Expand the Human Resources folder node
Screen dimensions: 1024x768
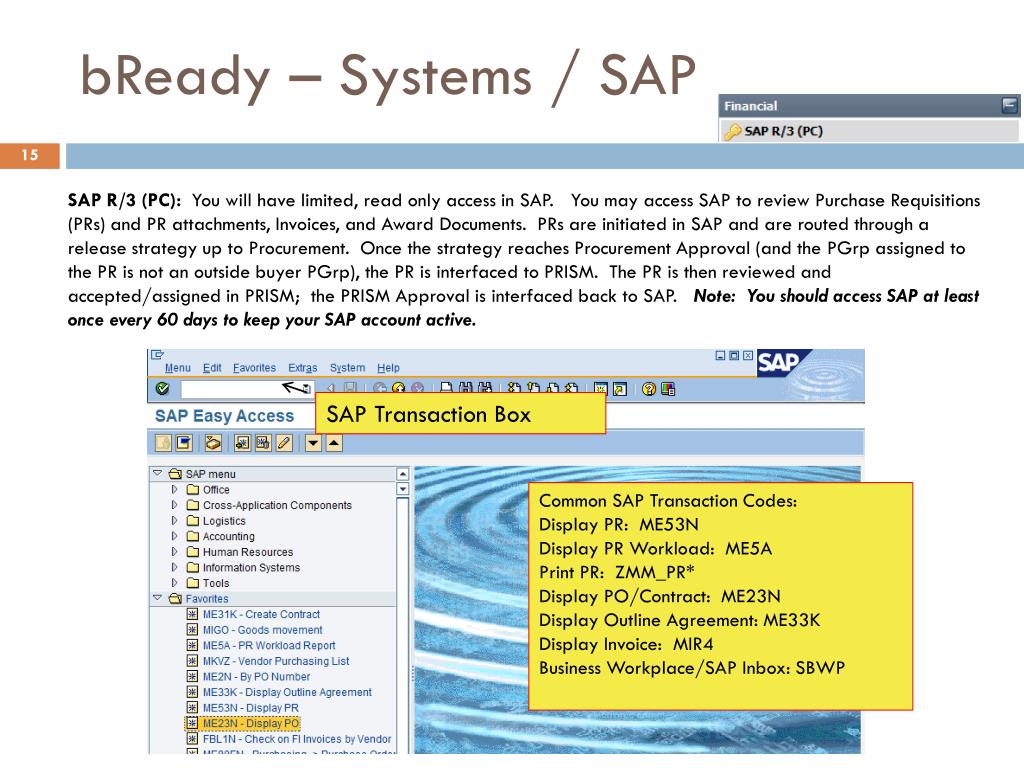(x=174, y=551)
